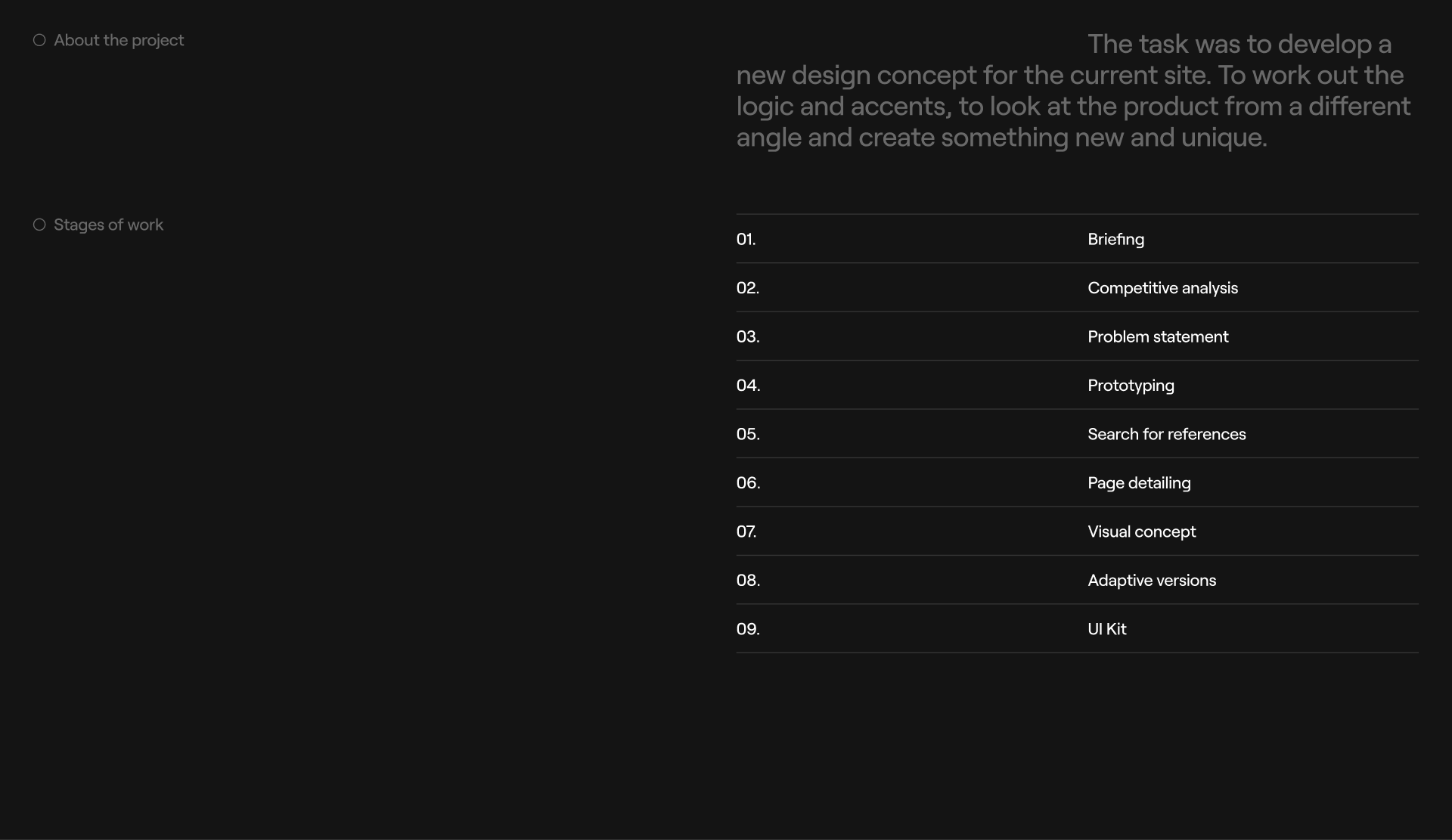1452x840 pixels.
Task: Click the UI Kit stage
Action: 1106,629
